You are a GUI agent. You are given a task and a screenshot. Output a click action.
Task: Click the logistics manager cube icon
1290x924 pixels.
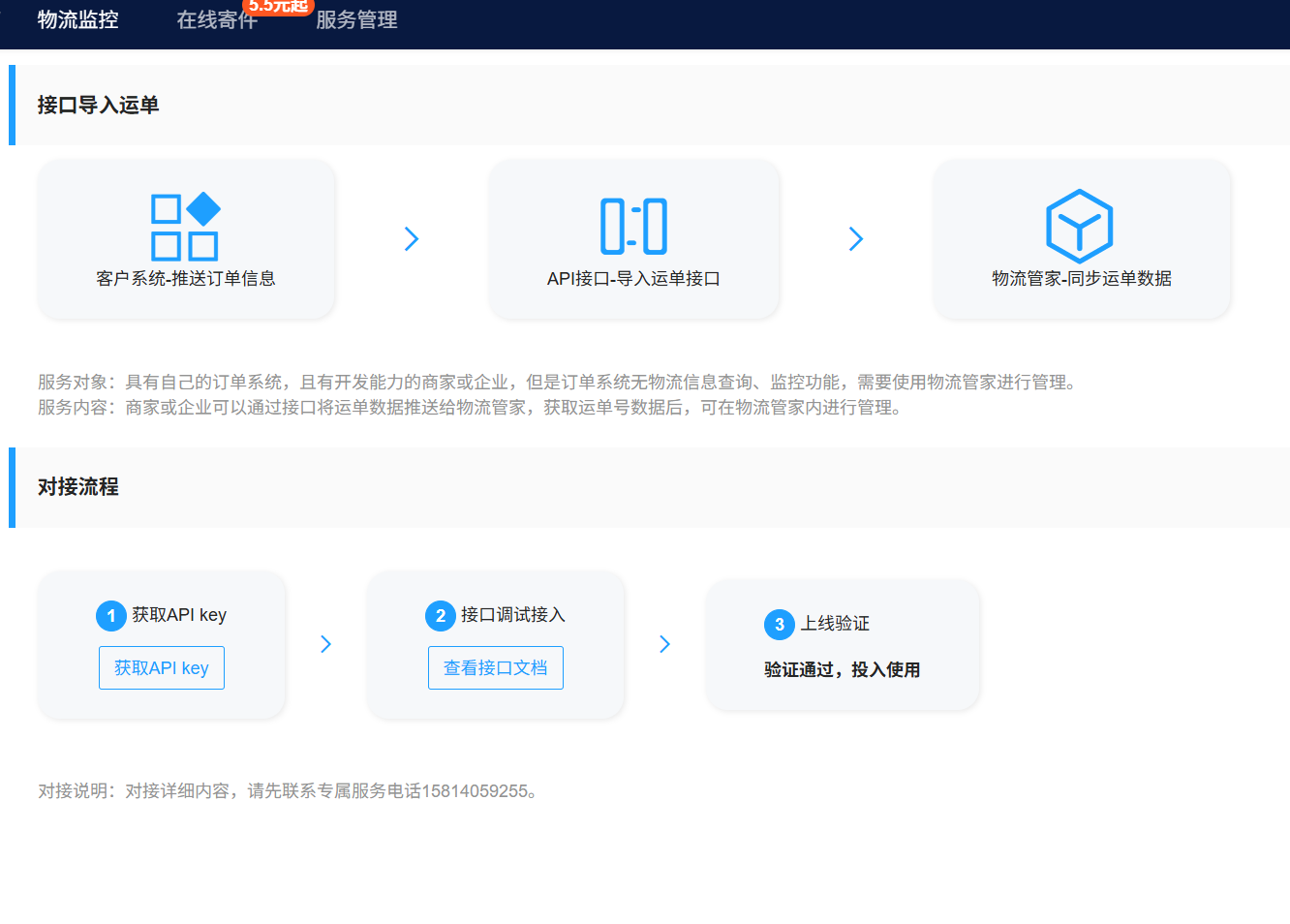1080,227
